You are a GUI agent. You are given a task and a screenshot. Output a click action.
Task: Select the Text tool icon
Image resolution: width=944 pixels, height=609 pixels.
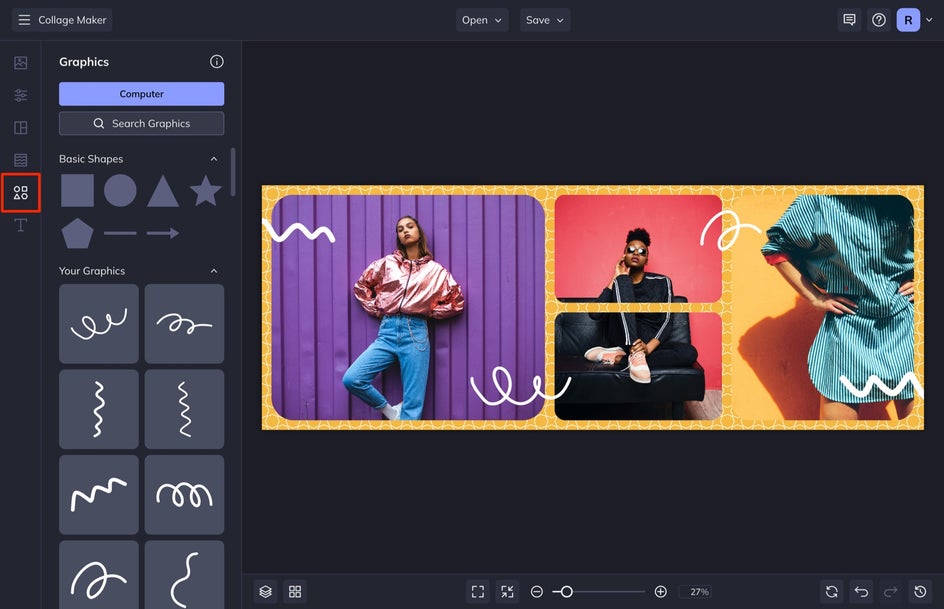[20, 225]
